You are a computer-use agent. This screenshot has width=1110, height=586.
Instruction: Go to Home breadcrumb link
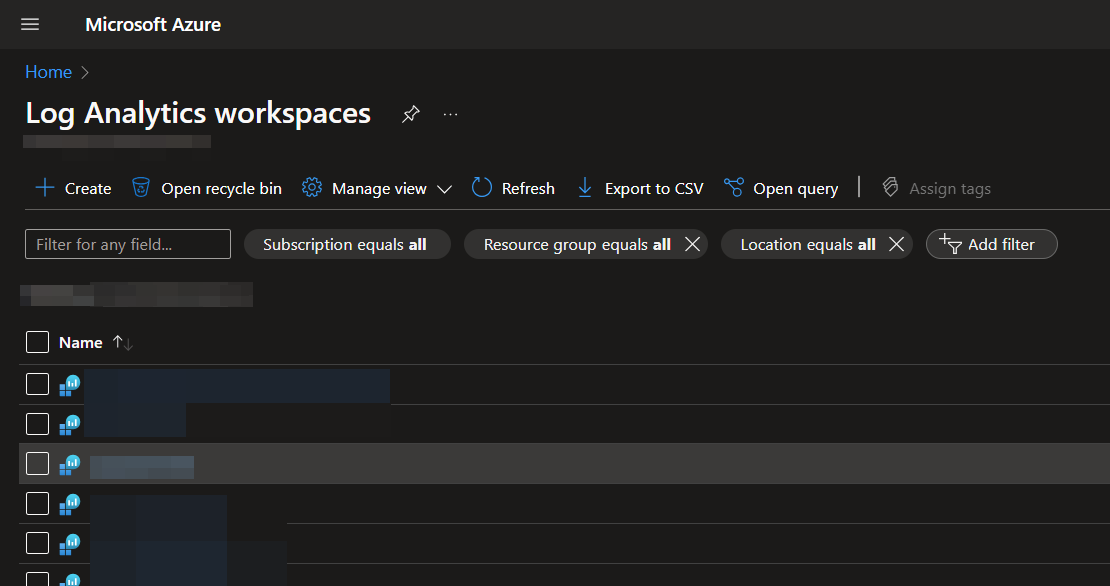click(x=48, y=72)
